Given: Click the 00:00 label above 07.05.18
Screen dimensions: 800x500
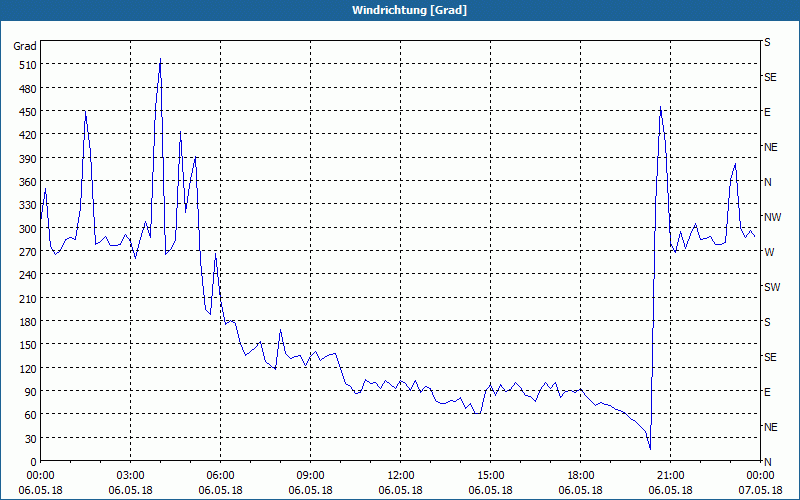Looking at the screenshot, I should (760, 476).
